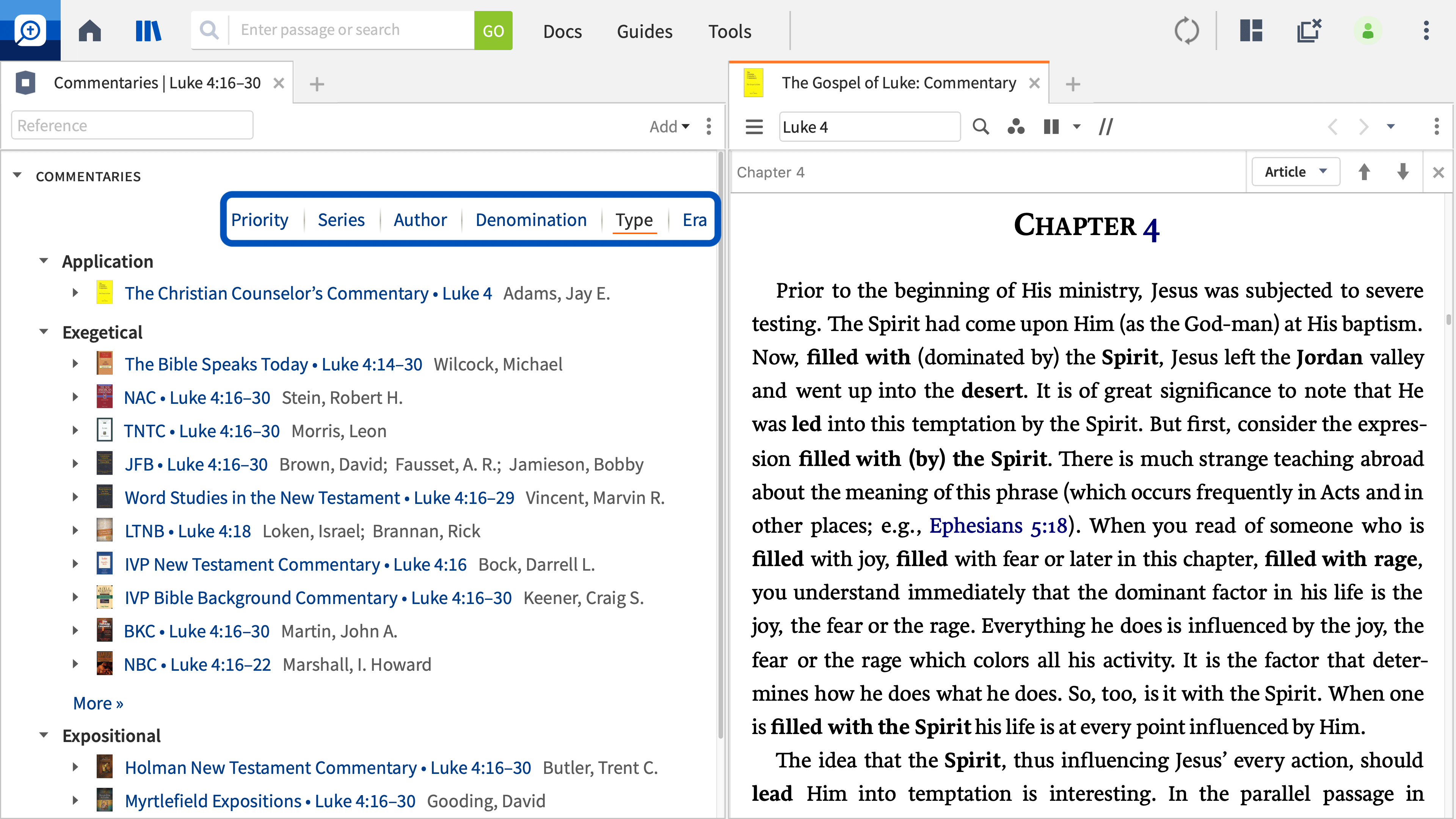This screenshot has height=819, width=1456.
Task: Open the Article navigation dropdown
Action: click(x=1296, y=172)
